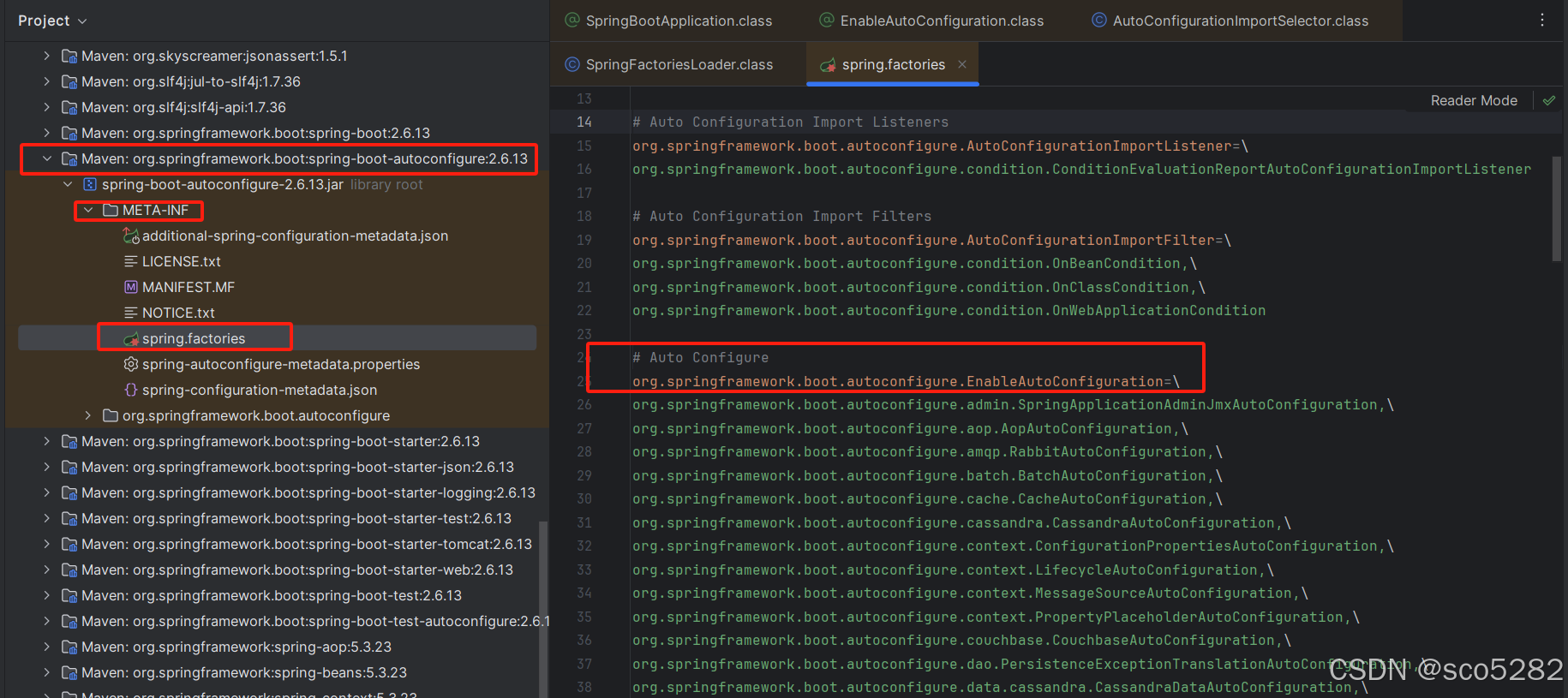Image resolution: width=1568 pixels, height=698 pixels.
Task: Click the LICENSE.txt text file icon
Action: click(131, 261)
